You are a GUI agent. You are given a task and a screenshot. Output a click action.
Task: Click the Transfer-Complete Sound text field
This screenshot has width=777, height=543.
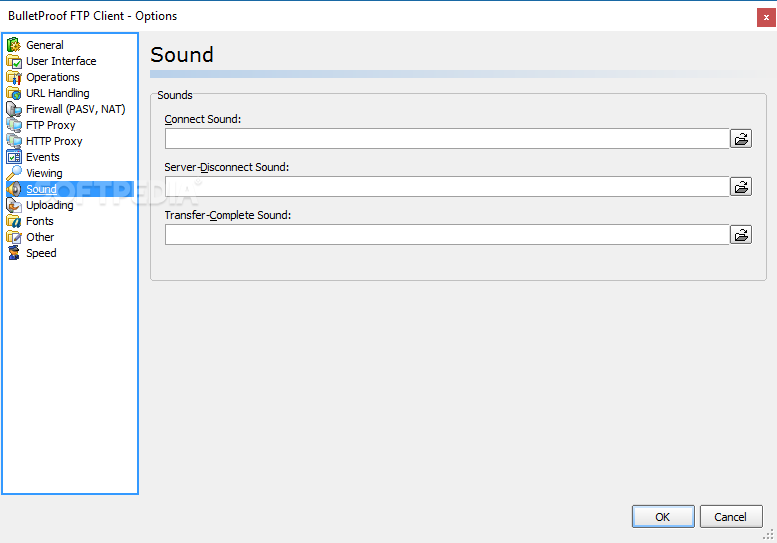click(x=447, y=235)
